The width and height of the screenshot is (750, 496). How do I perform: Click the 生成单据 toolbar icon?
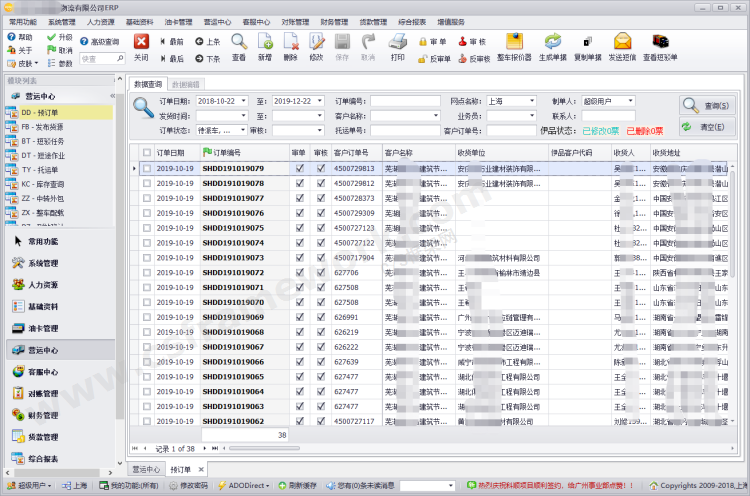pyautogui.click(x=552, y=42)
